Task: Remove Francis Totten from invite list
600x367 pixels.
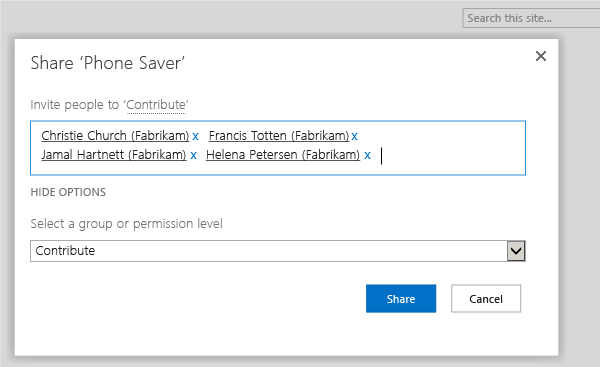Action: (x=355, y=136)
